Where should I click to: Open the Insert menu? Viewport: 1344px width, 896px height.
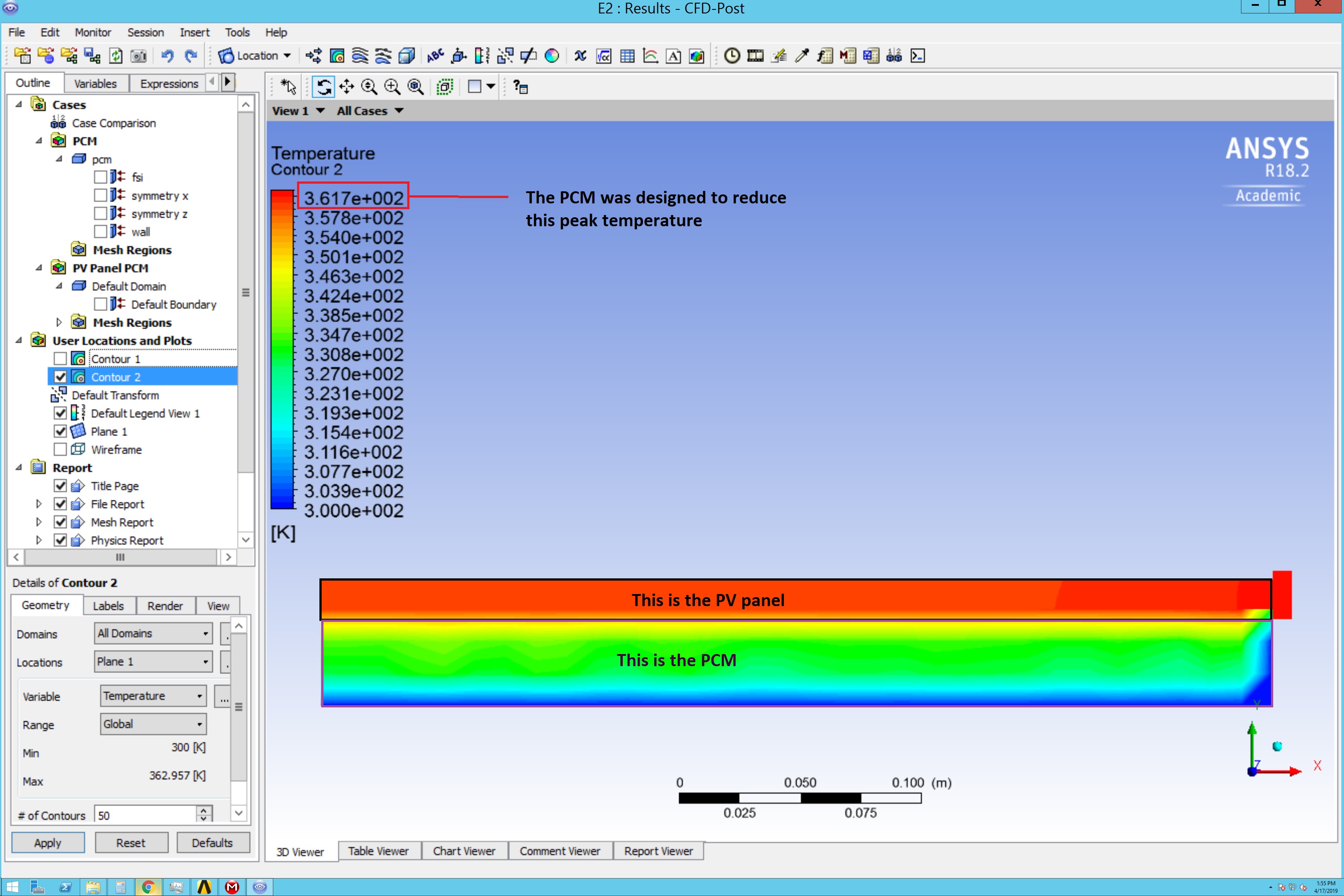pyautogui.click(x=194, y=32)
